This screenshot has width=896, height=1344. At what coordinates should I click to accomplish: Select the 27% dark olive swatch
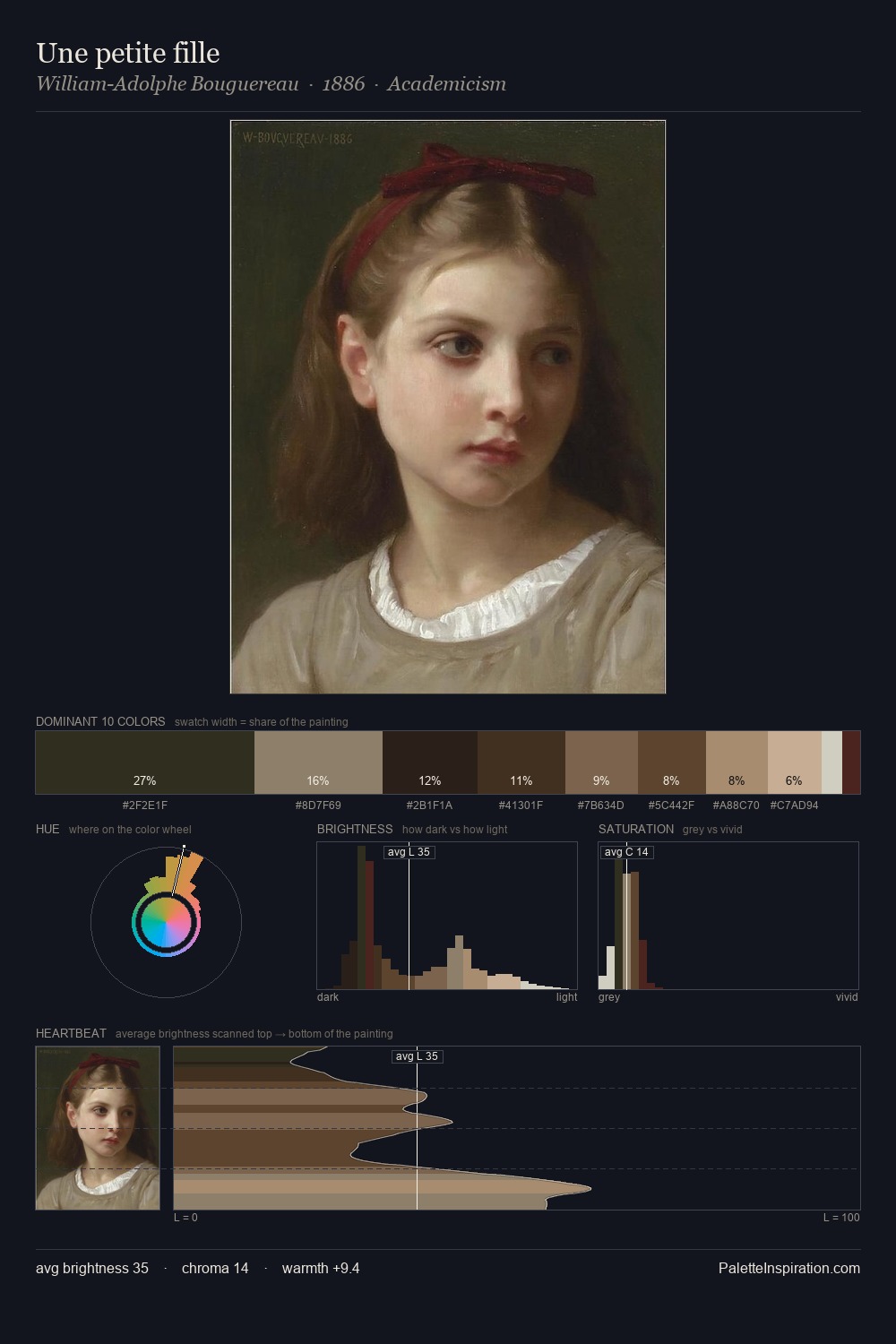(x=145, y=762)
